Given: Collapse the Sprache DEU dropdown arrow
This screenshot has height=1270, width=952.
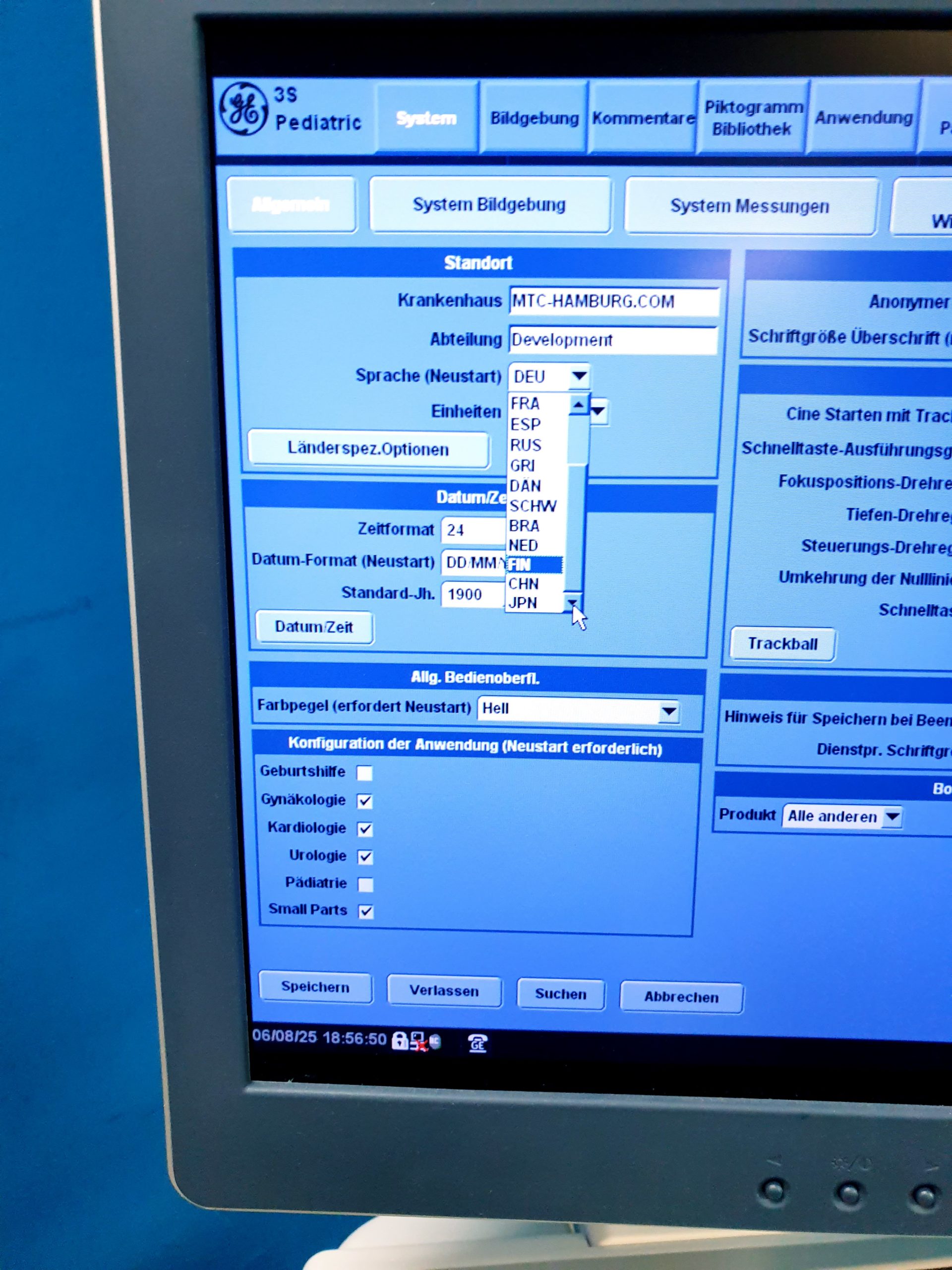Looking at the screenshot, I should pos(580,377).
